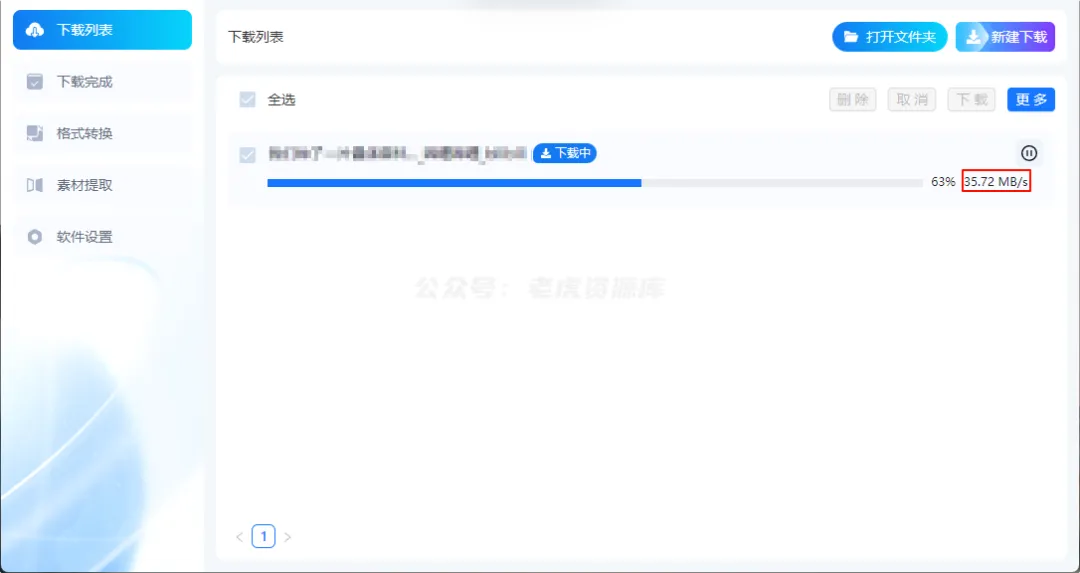Go to 素材提取 section

(x=103, y=185)
